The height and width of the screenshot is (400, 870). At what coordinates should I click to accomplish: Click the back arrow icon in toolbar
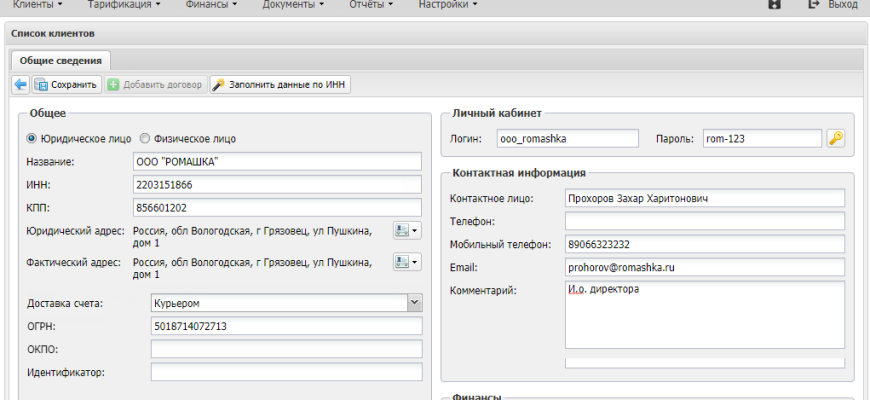pos(20,85)
